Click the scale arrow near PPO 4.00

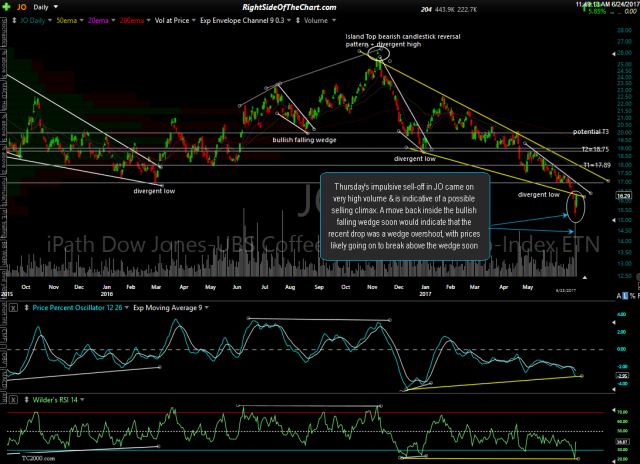[613, 322]
